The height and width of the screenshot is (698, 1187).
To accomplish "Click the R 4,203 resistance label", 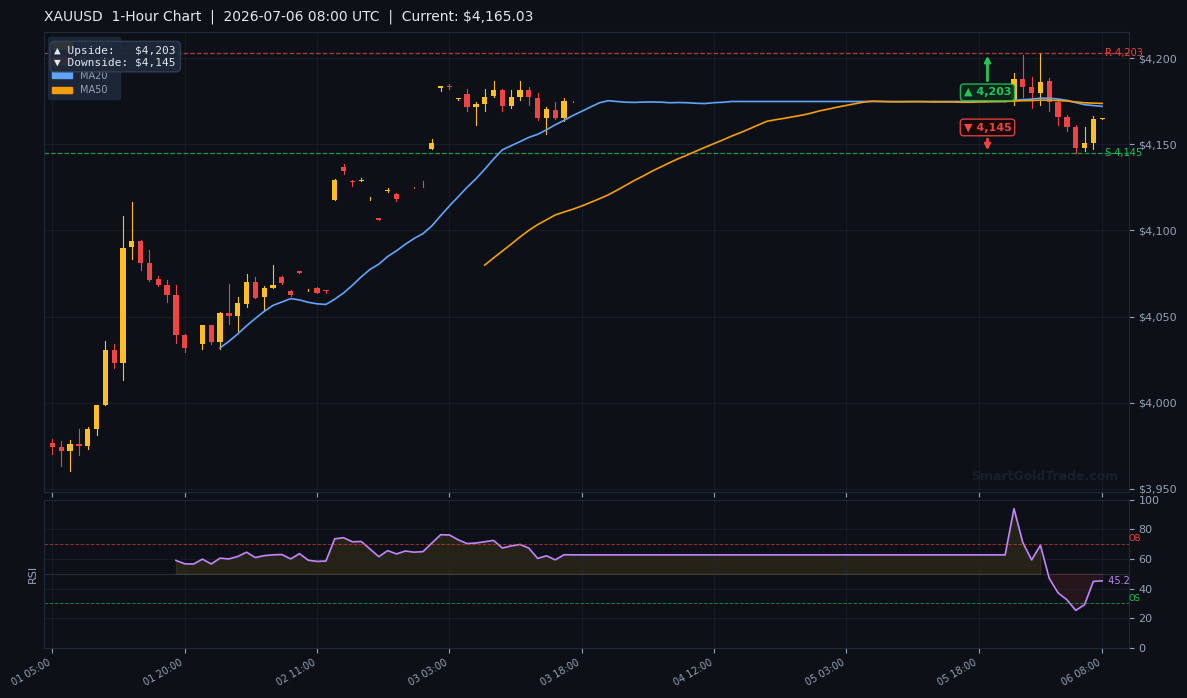I will tap(1123, 52).
